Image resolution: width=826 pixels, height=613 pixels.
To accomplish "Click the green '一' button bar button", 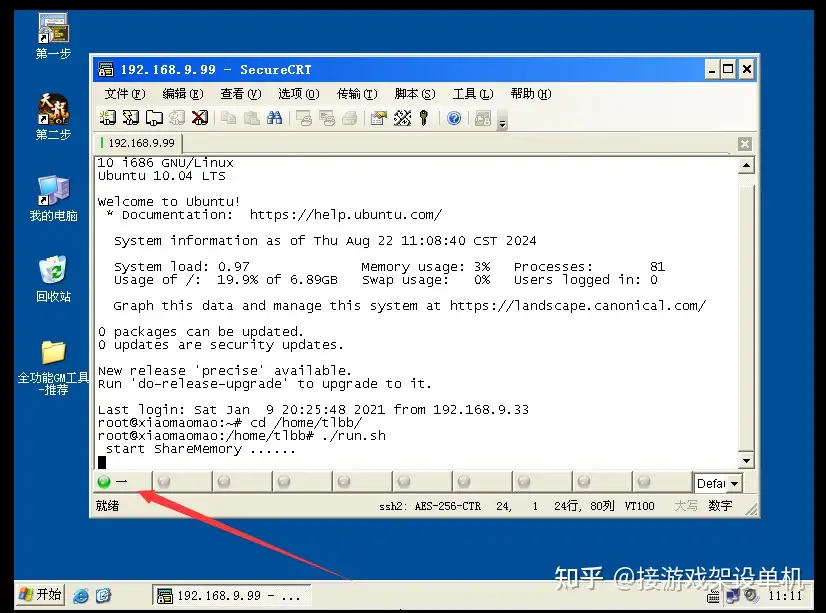I will tap(122, 481).
